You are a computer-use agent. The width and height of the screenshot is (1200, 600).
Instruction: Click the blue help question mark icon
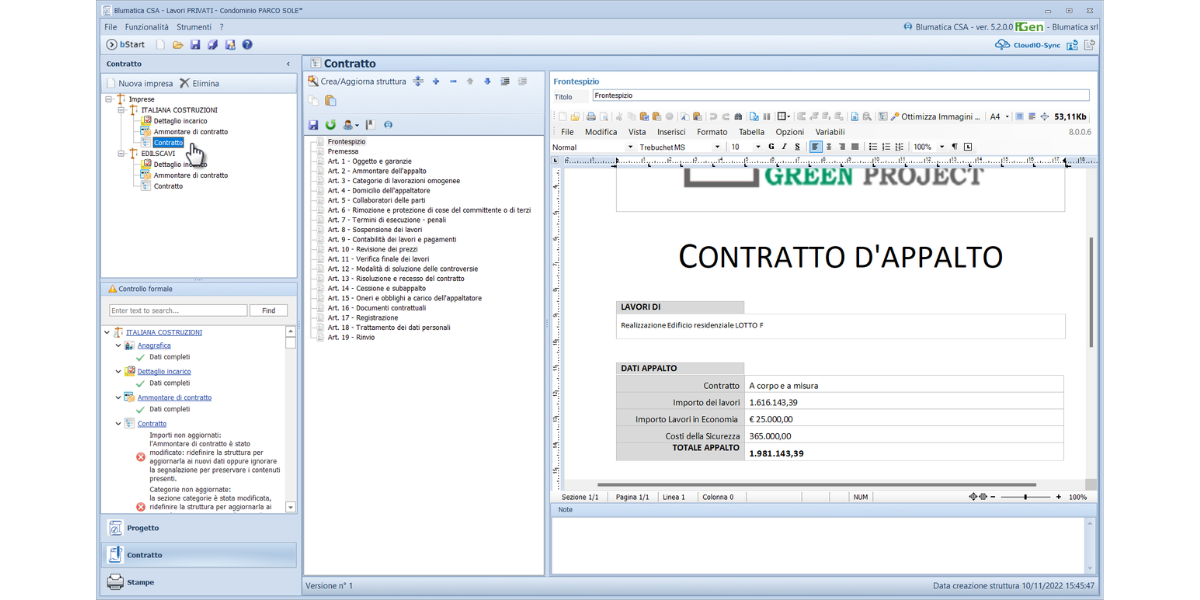click(x=247, y=45)
